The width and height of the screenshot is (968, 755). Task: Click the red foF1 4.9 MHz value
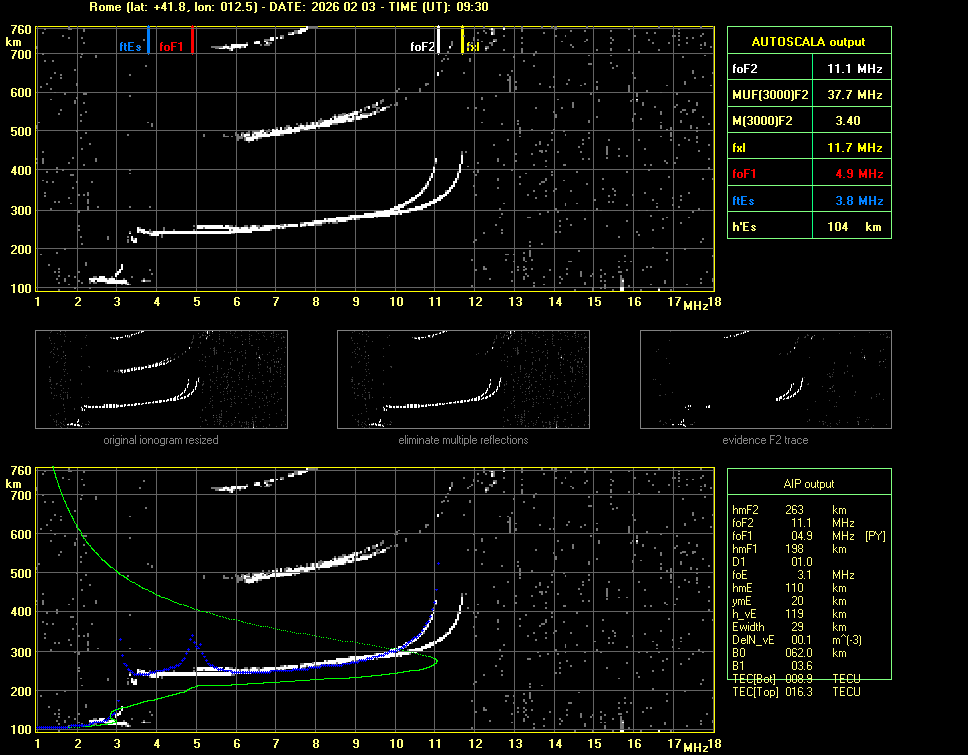click(853, 174)
